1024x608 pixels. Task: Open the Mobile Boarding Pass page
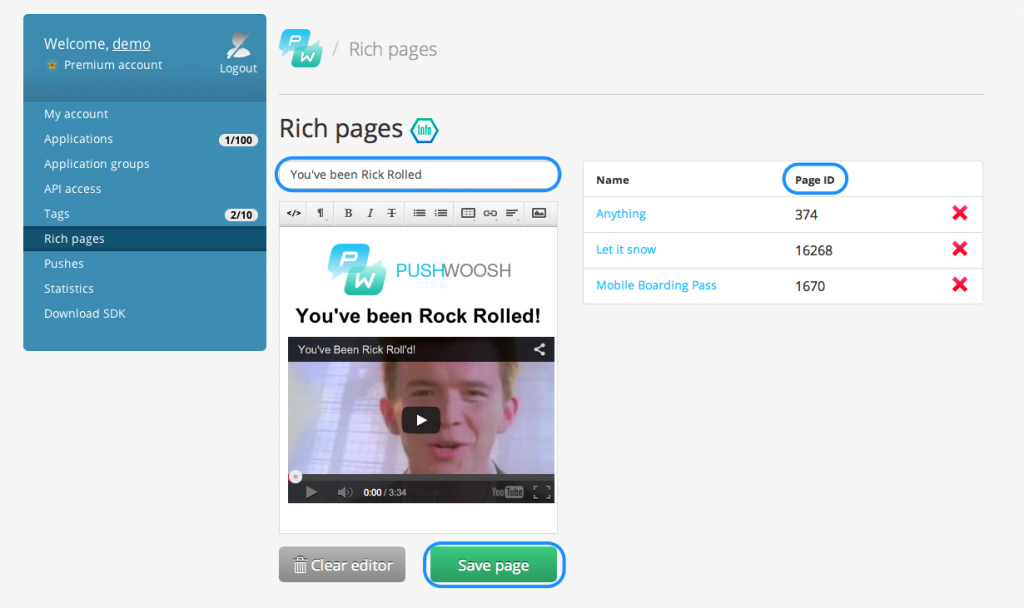(x=656, y=285)
